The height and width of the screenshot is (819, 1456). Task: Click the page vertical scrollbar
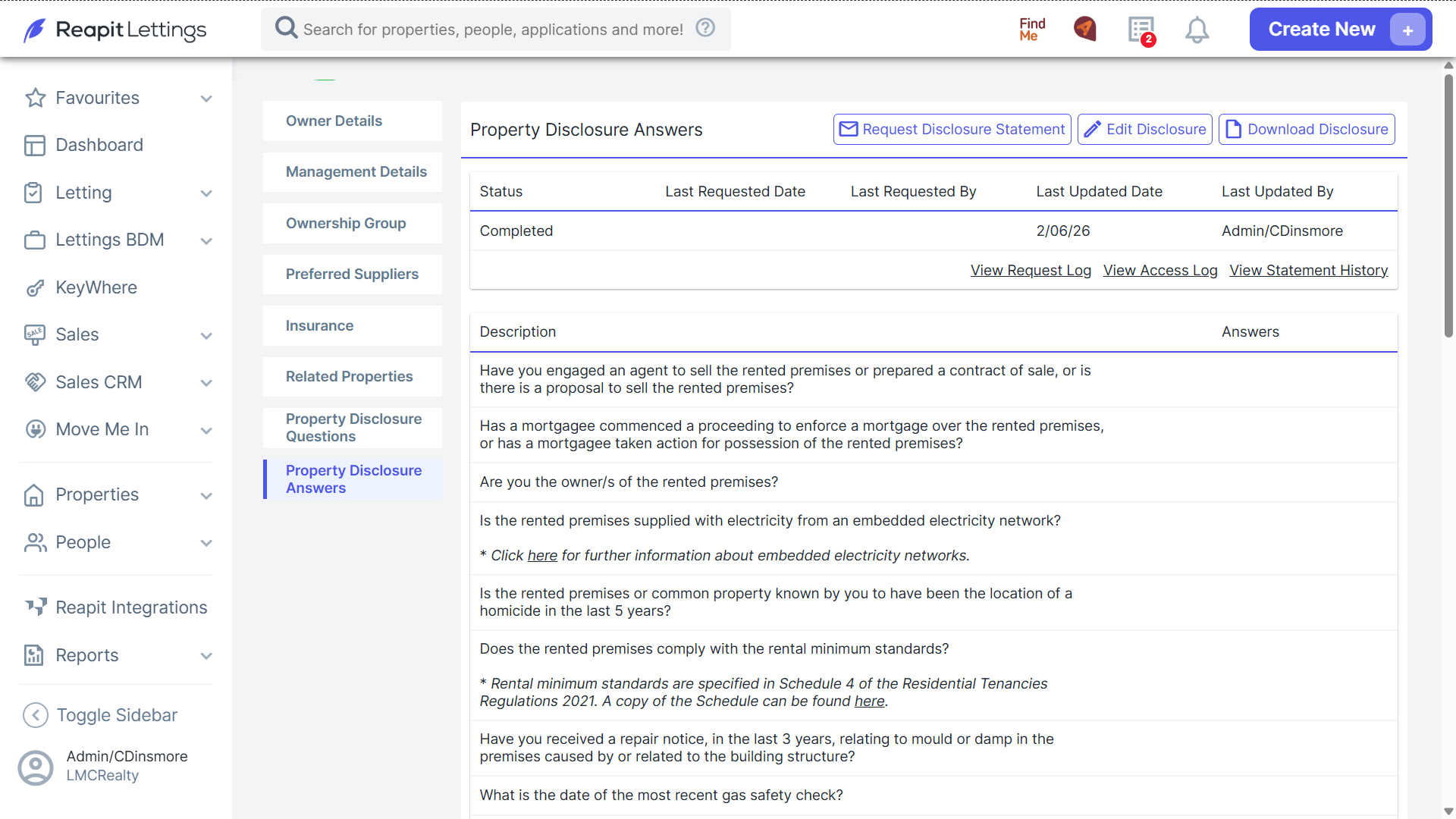click(1448, 205)
